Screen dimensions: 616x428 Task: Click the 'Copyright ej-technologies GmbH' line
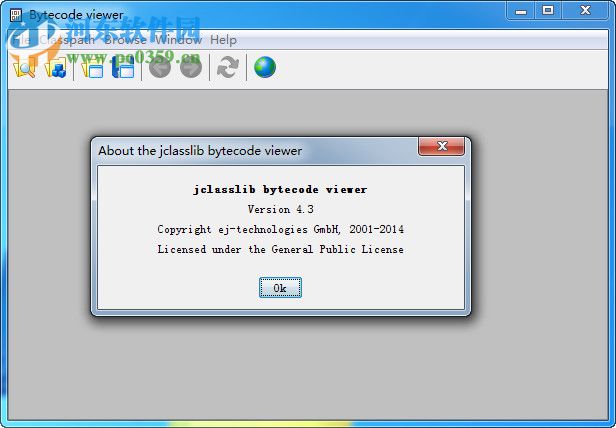click(x=280, y=229)
